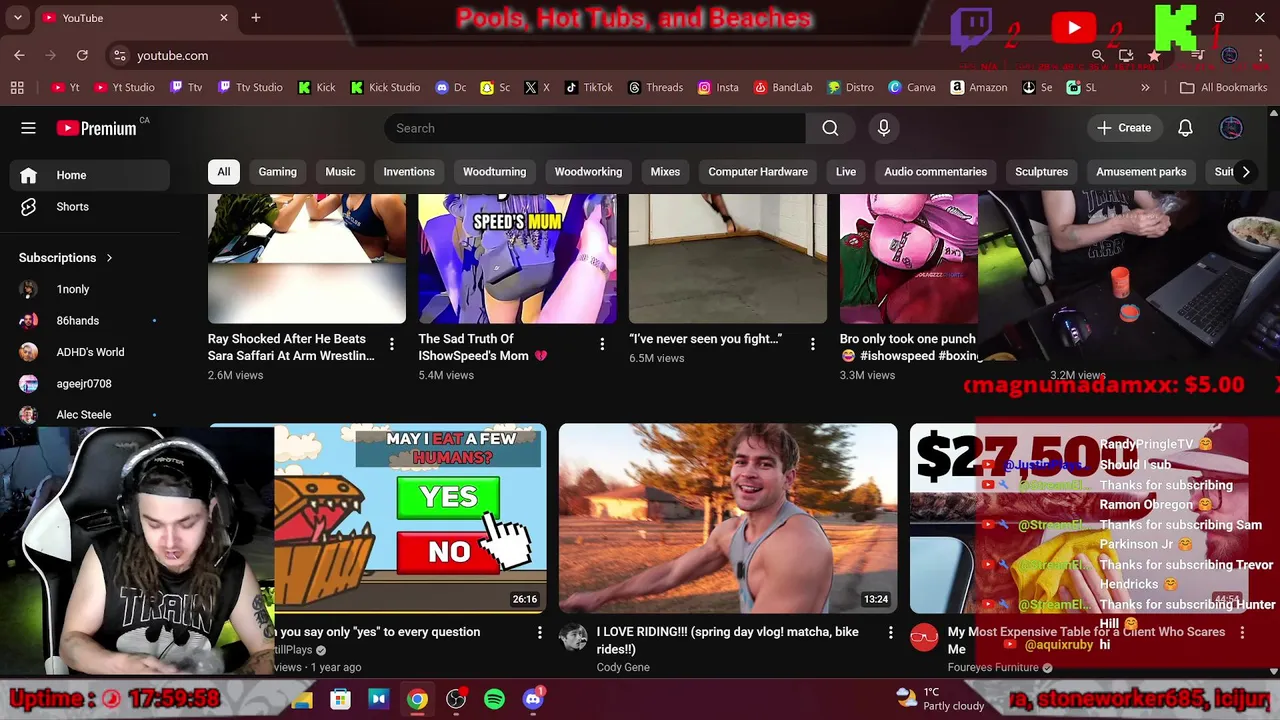Open the Speed's Mum video thumbnail
1280x720 pixels.
coord(517,259)
